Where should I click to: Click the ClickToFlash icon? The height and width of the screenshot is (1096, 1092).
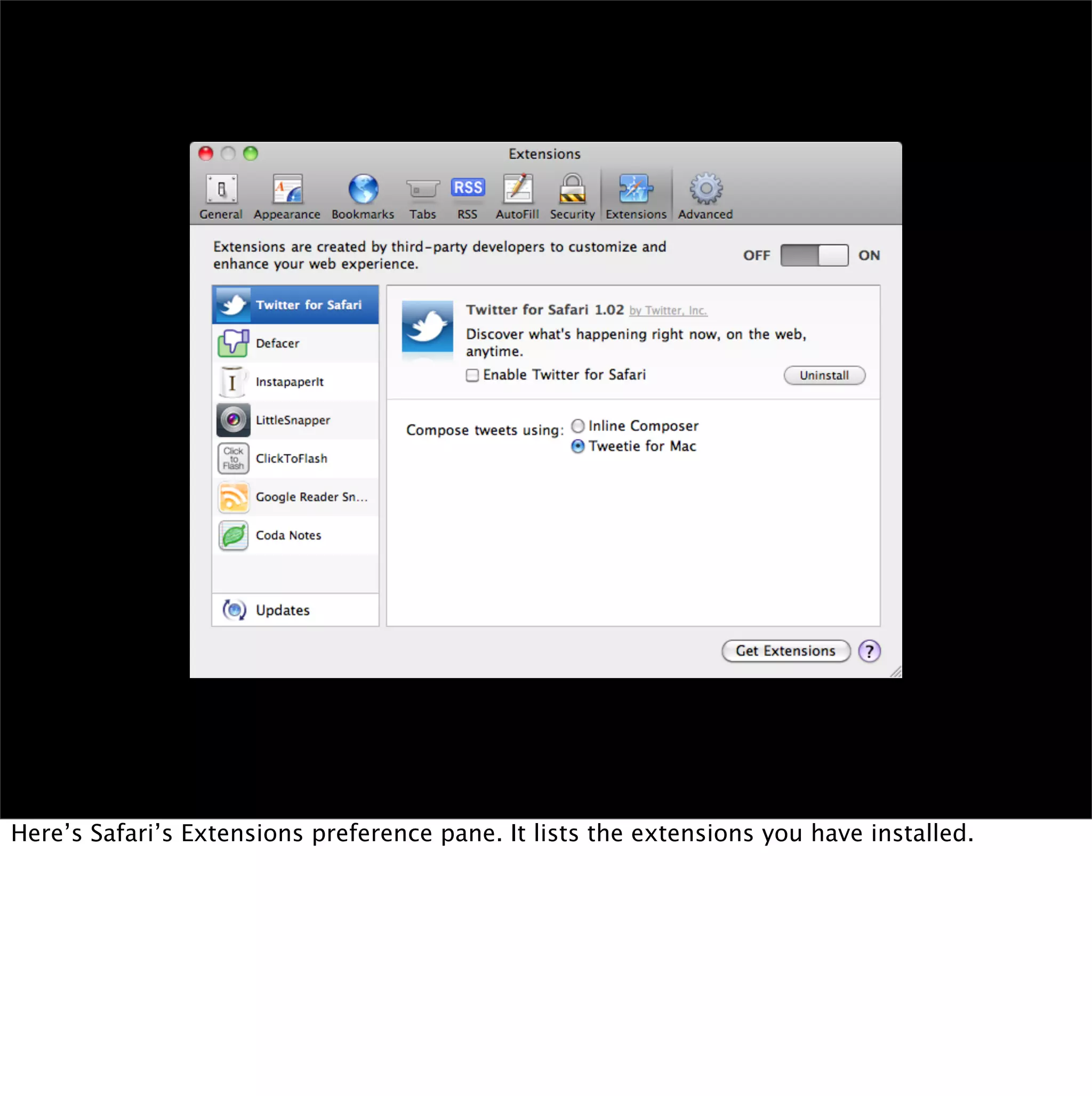233,458
